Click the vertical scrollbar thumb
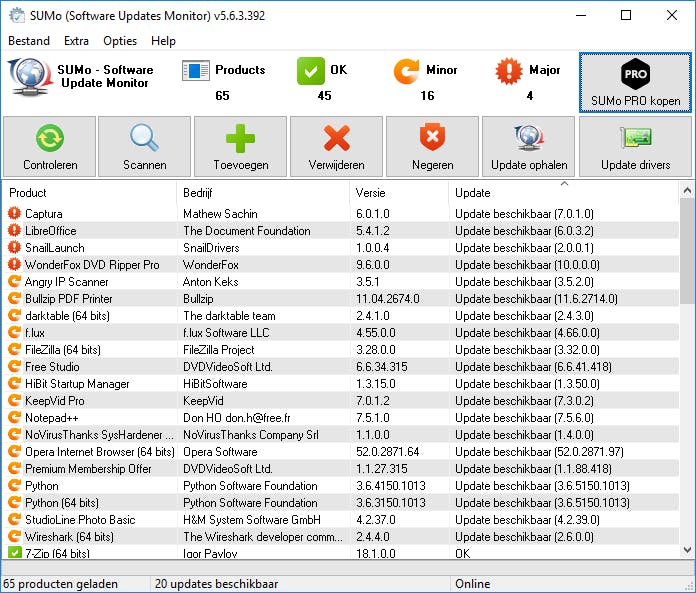 (687, 252)
